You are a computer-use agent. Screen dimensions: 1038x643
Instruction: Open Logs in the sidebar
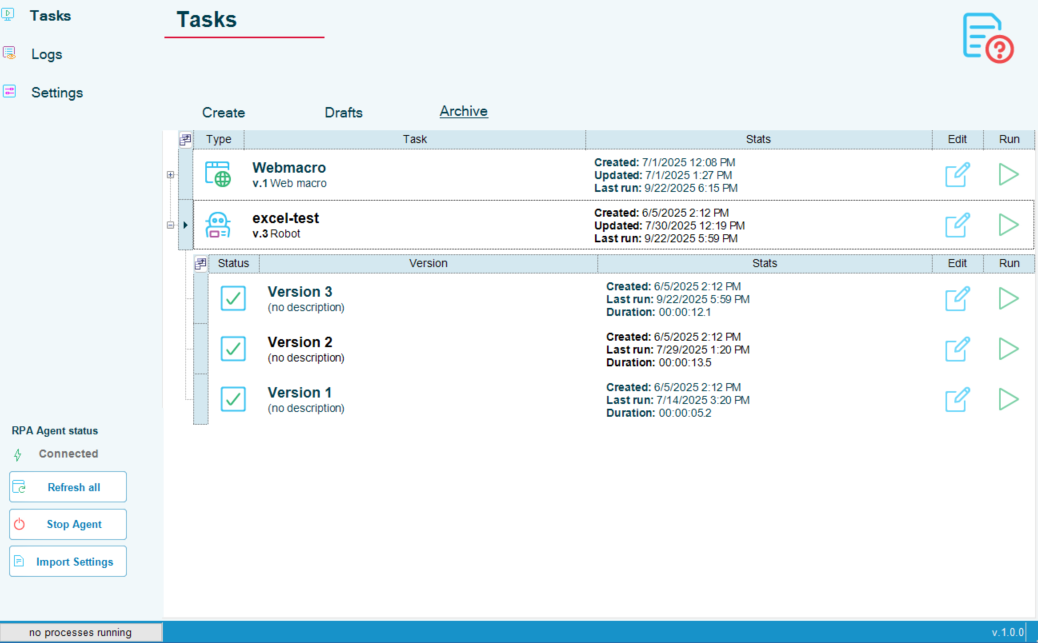tap(46, 54)
